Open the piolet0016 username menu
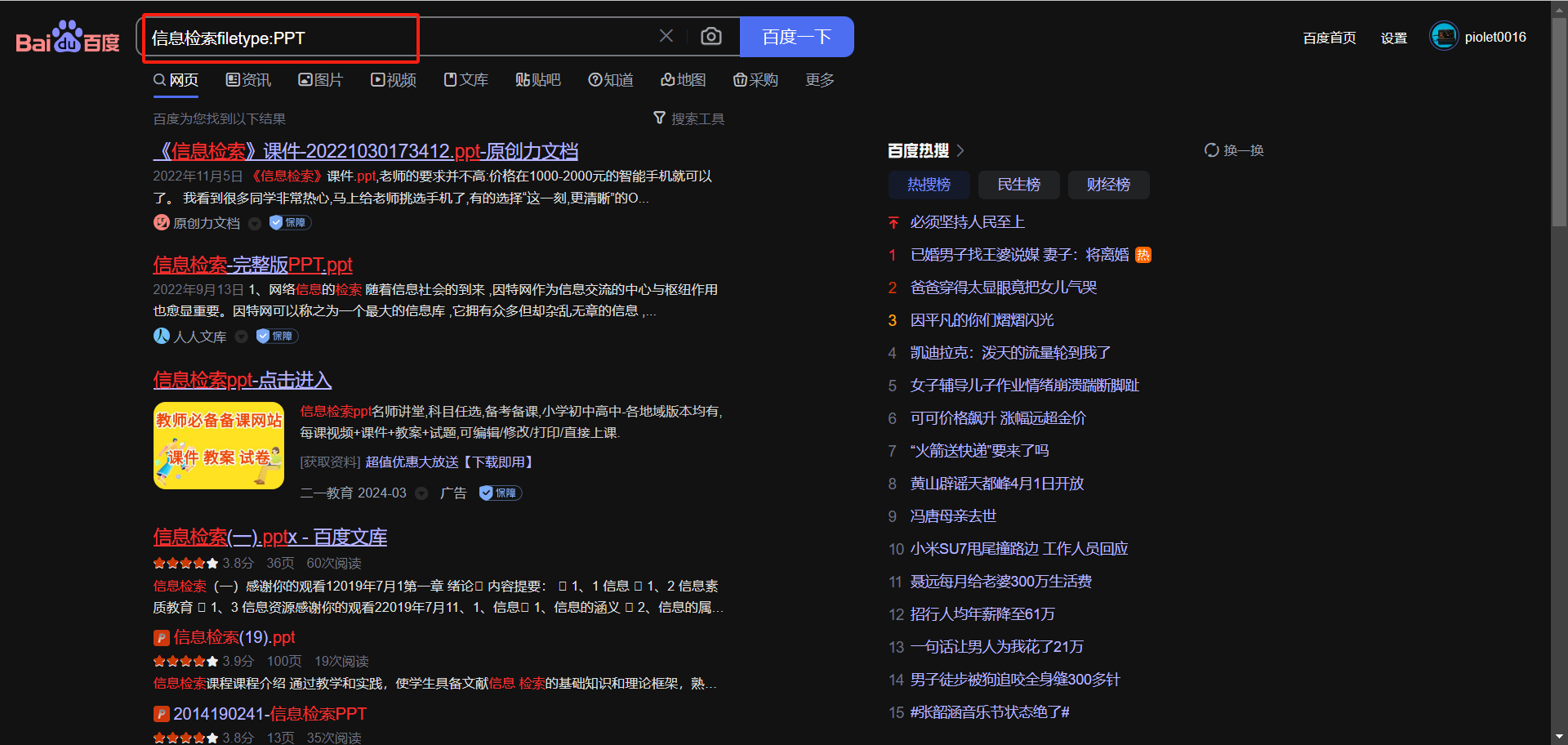This screenshot has width=1568, height=745. (x=1495, y=37)
